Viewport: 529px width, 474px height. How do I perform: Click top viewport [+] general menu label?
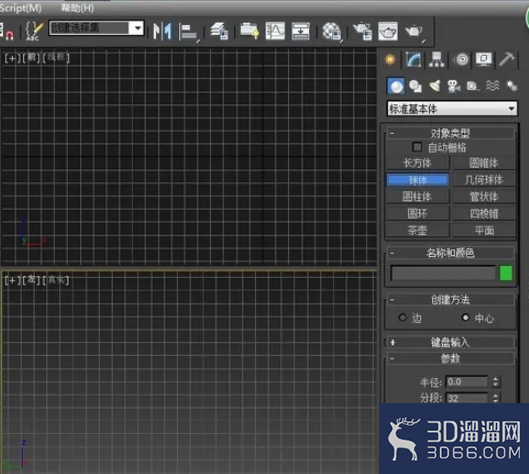tap(12, 58)
